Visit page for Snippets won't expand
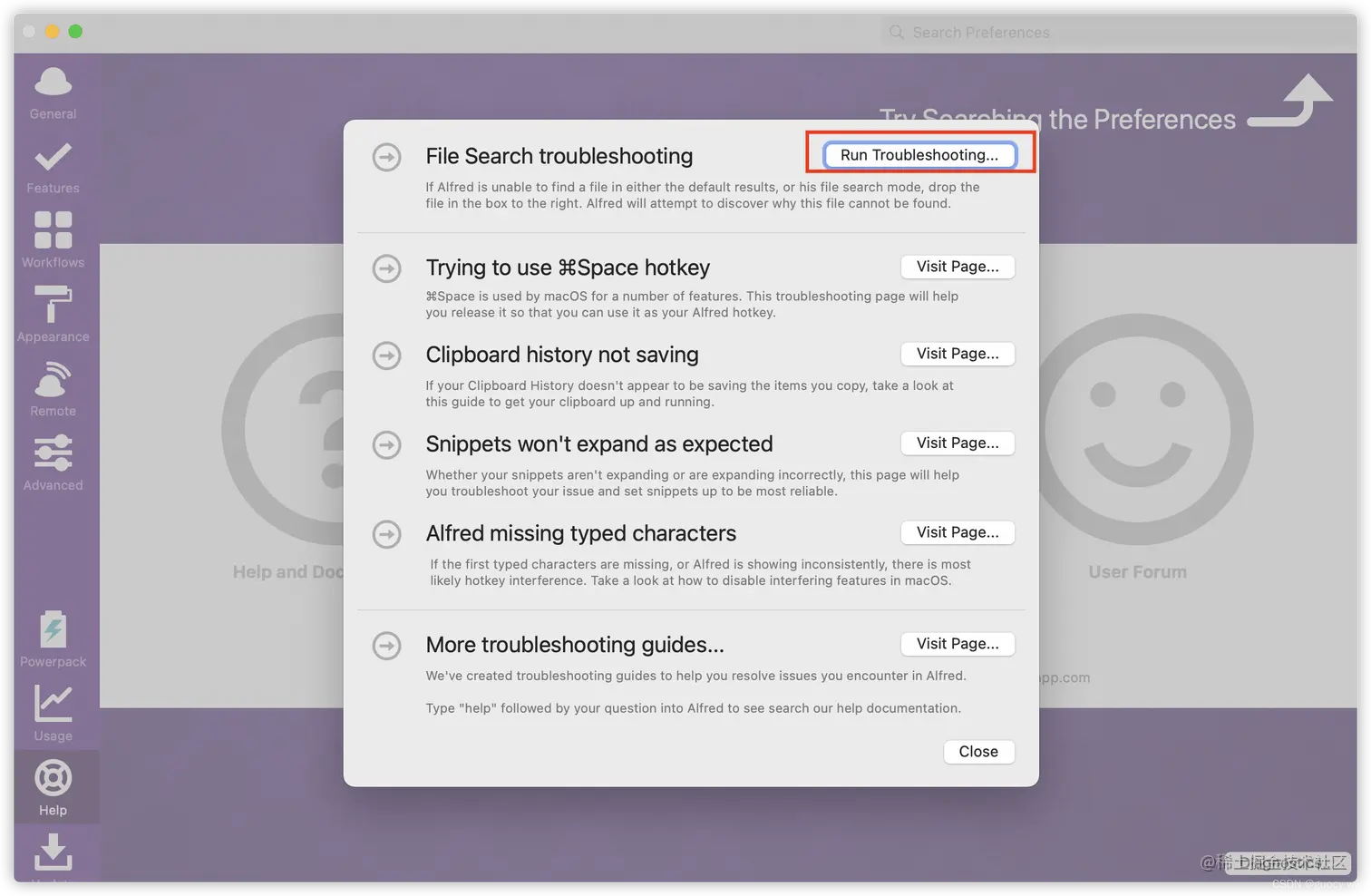The height and width of the screenshot is (896, 1371). coord(958,443)
